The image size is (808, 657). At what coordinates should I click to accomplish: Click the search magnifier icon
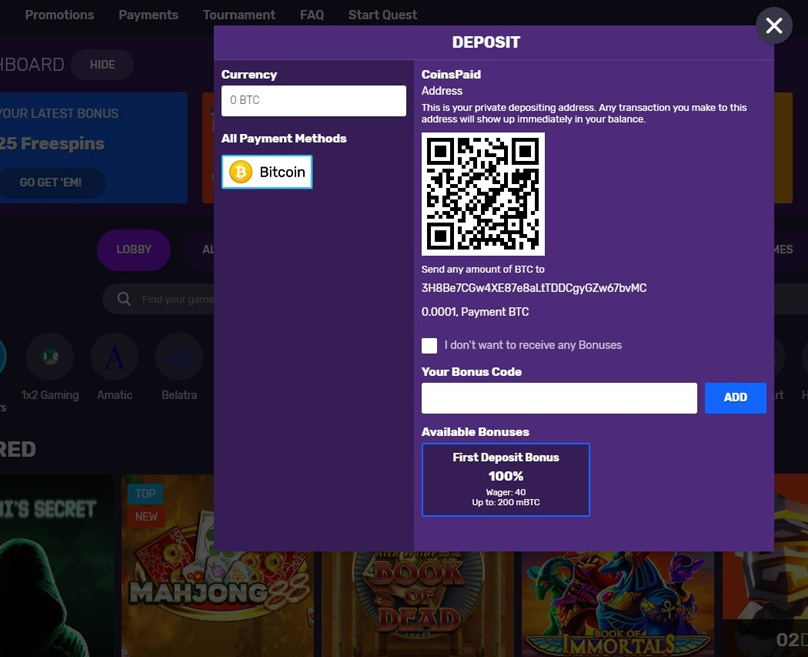tap(124, 299)
